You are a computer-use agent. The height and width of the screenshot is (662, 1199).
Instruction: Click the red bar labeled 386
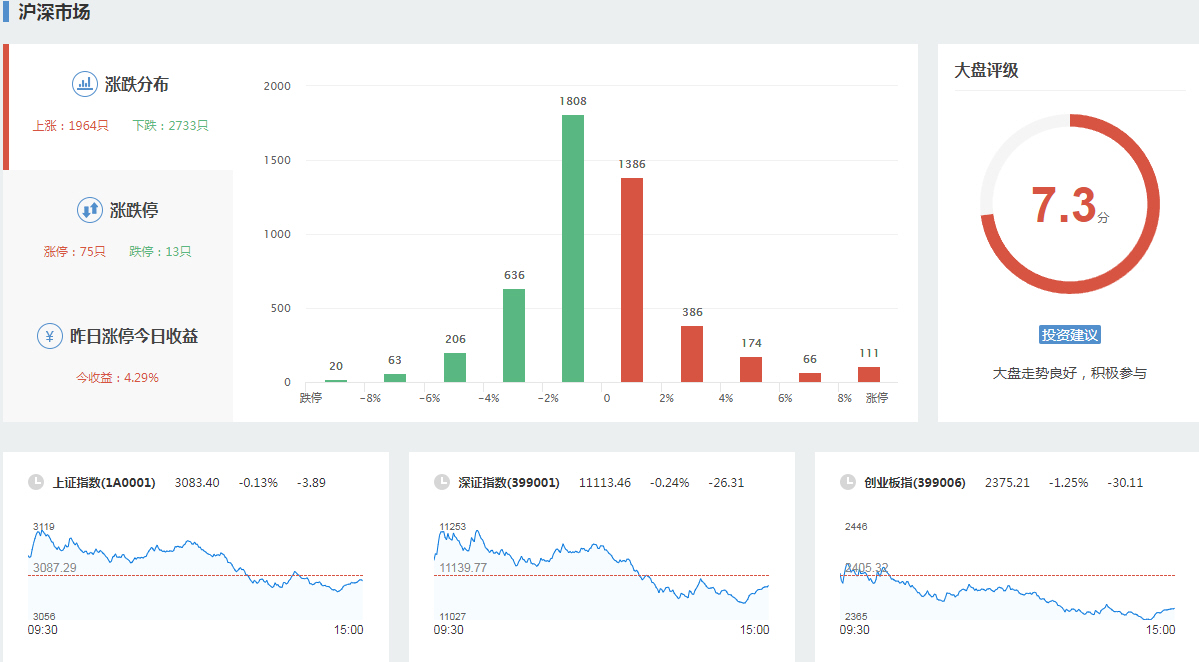tap(692, 354)
